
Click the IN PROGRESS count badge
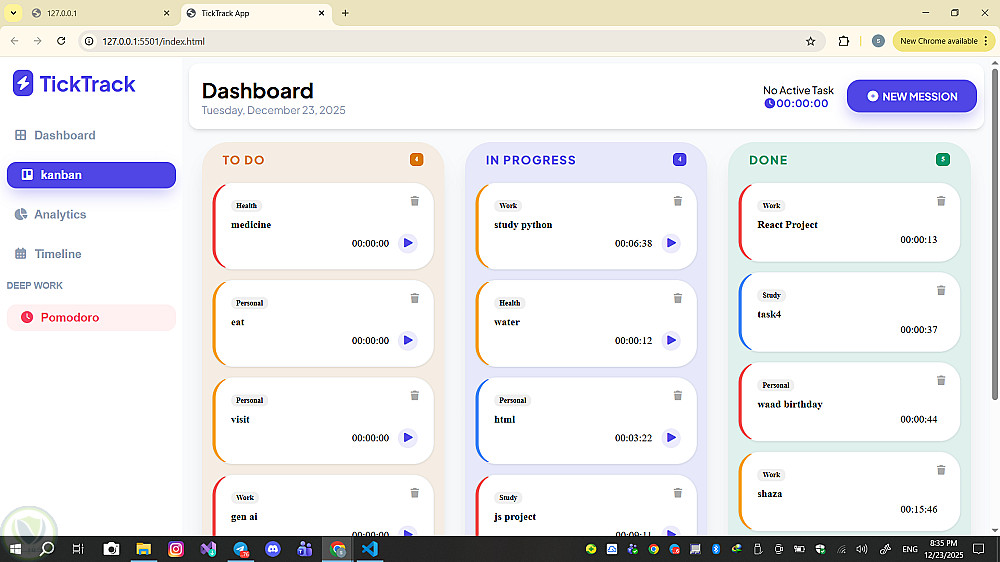679,159
